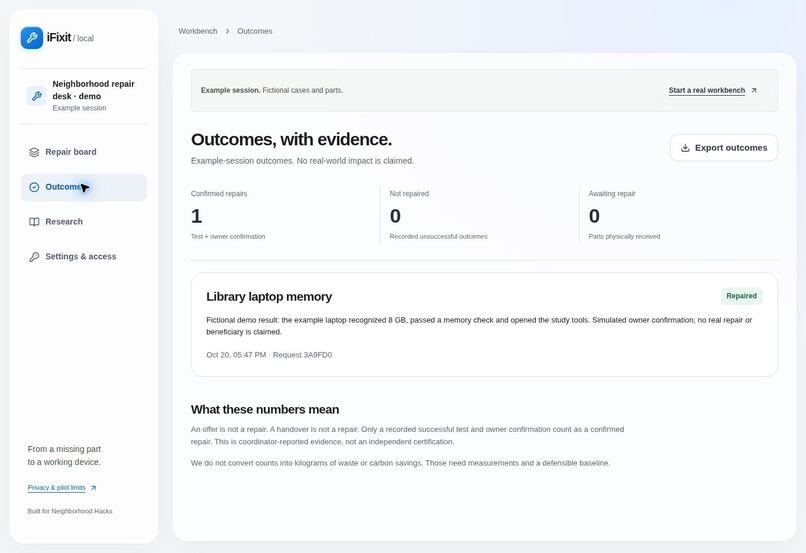Click the "Confirmed repairs" label
The width and height of the screenshot is (806, 553).
tap(219, 194)
